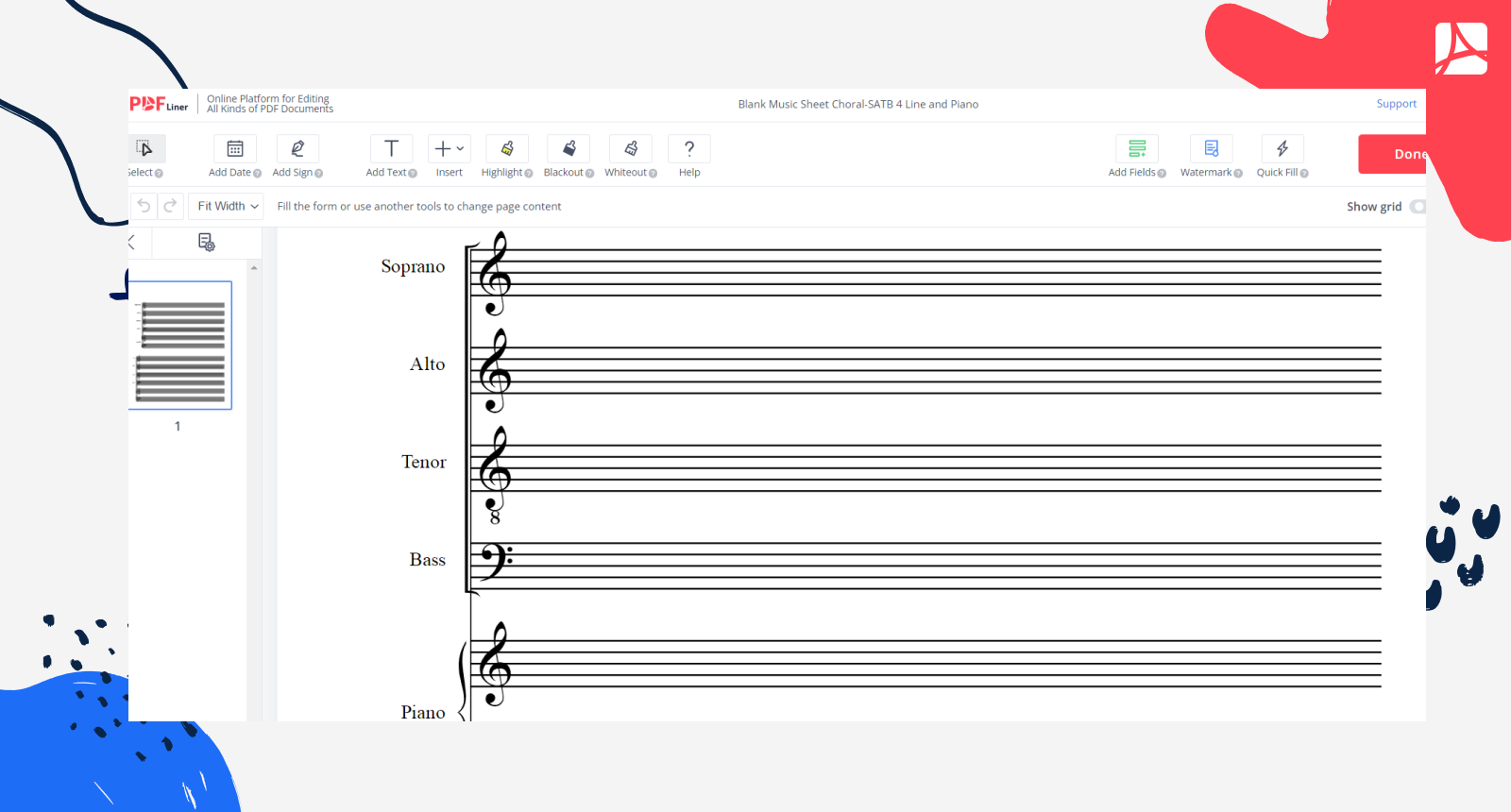Click the Add Date calendar icon
Screen dimensions: 1511x812
pyautogui.click(x=235, y=148)
